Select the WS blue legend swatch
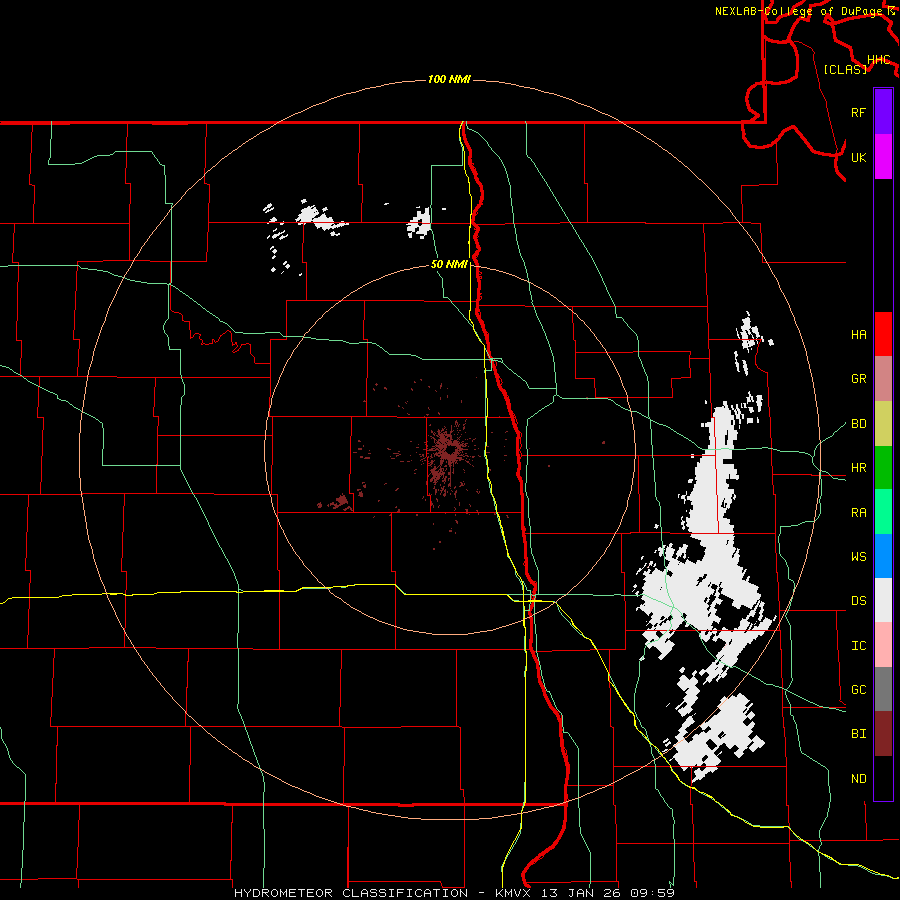The width and height of the screenshot is (900, 900). [883, 556]
